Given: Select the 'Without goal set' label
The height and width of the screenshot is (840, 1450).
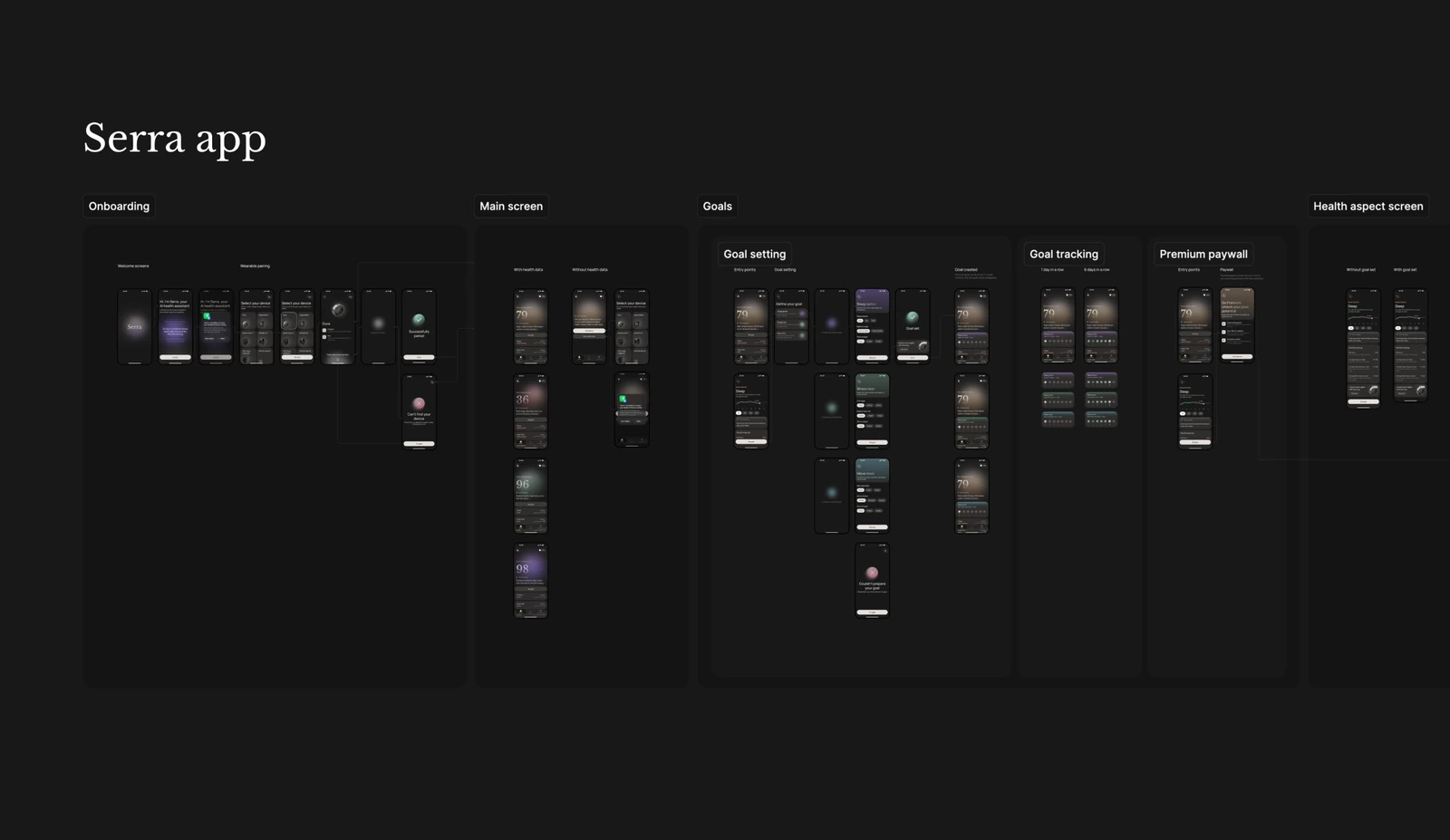Looking at the screenshot, I should 1360,270.
